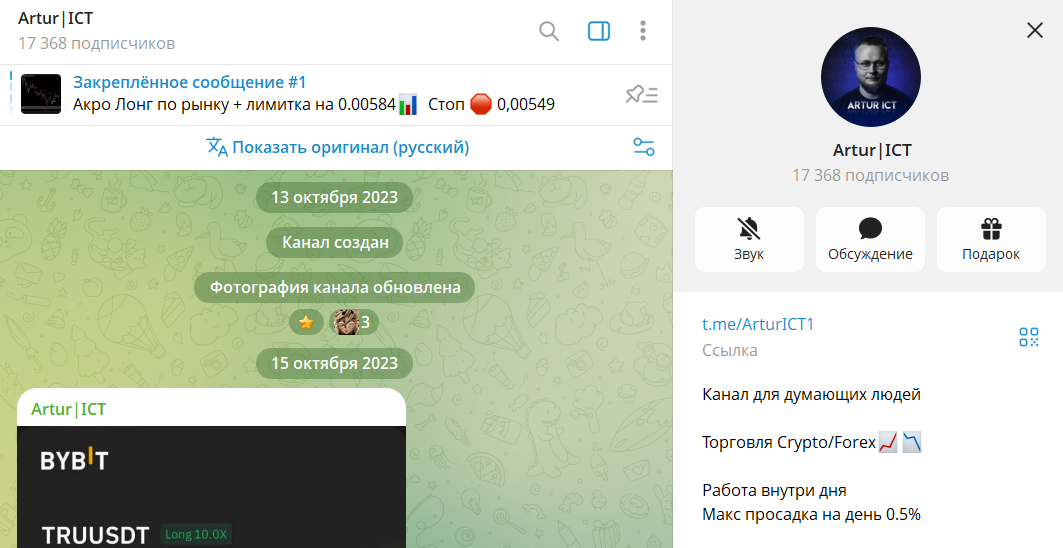Click the 13 октября 2023 date badge
The width and height of the screenshot is (1063, 548).
[x=334, y=197]
